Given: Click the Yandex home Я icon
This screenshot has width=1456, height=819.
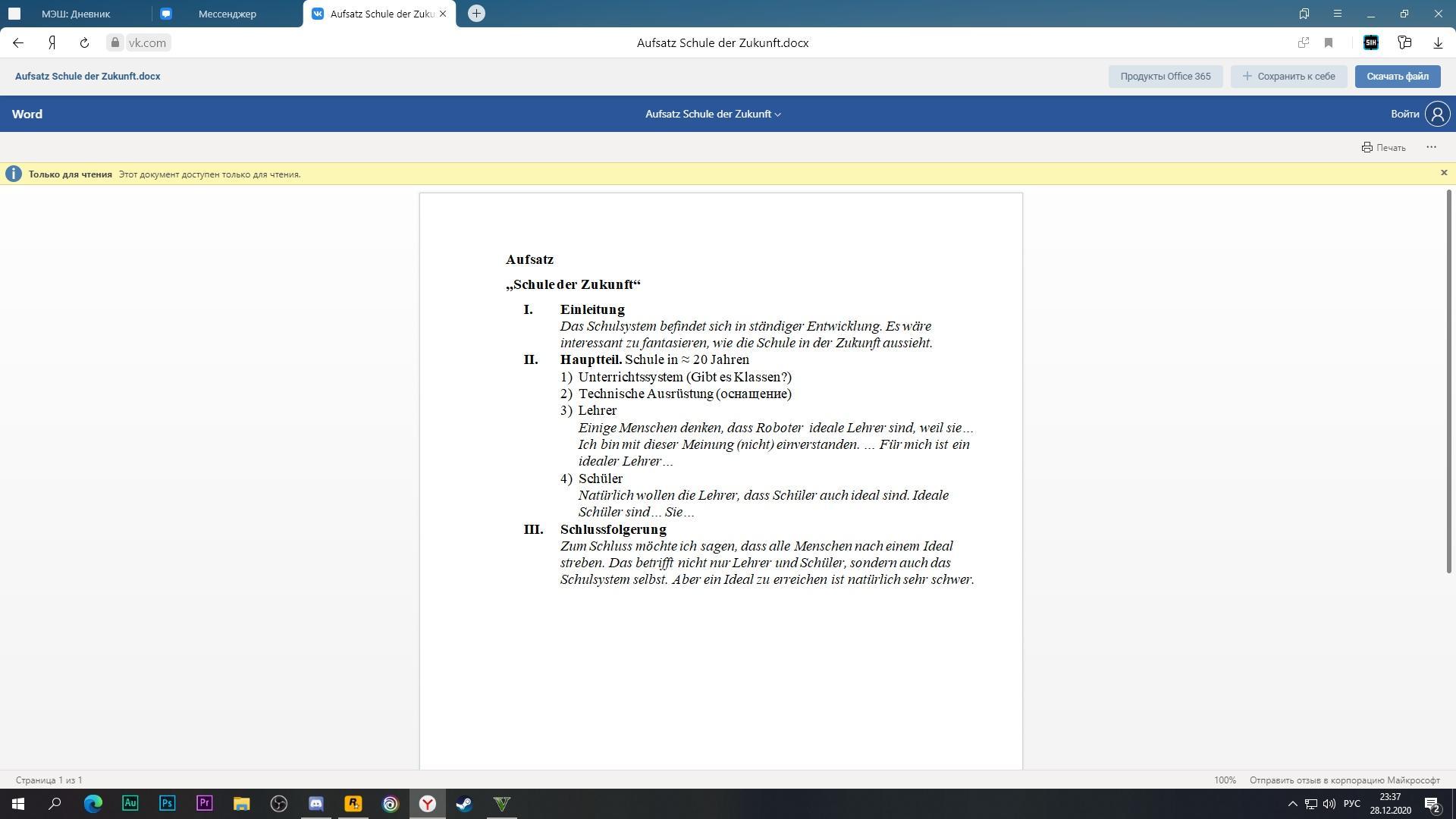Looking at the screenshot, I should pyautogui.click(x=52, y=42).
